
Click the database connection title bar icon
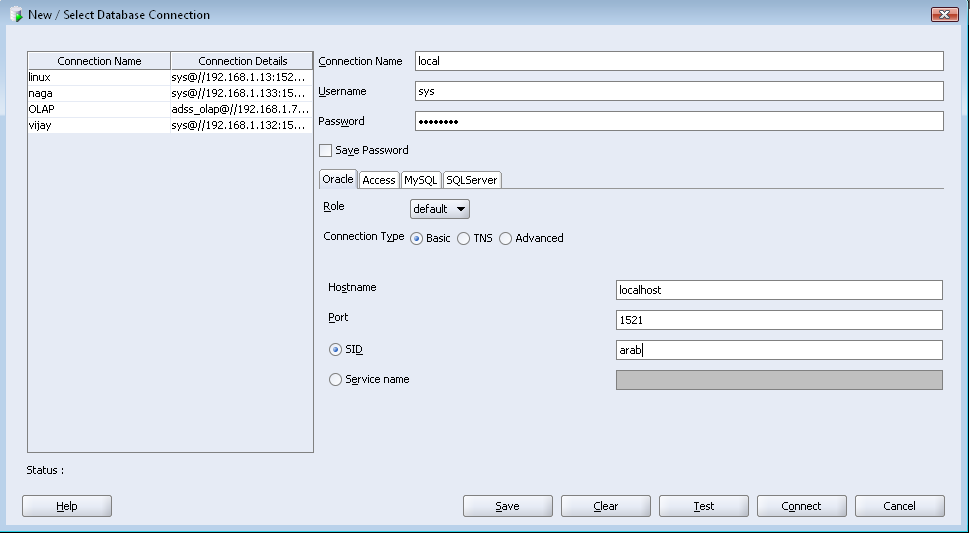click(16, 14)
